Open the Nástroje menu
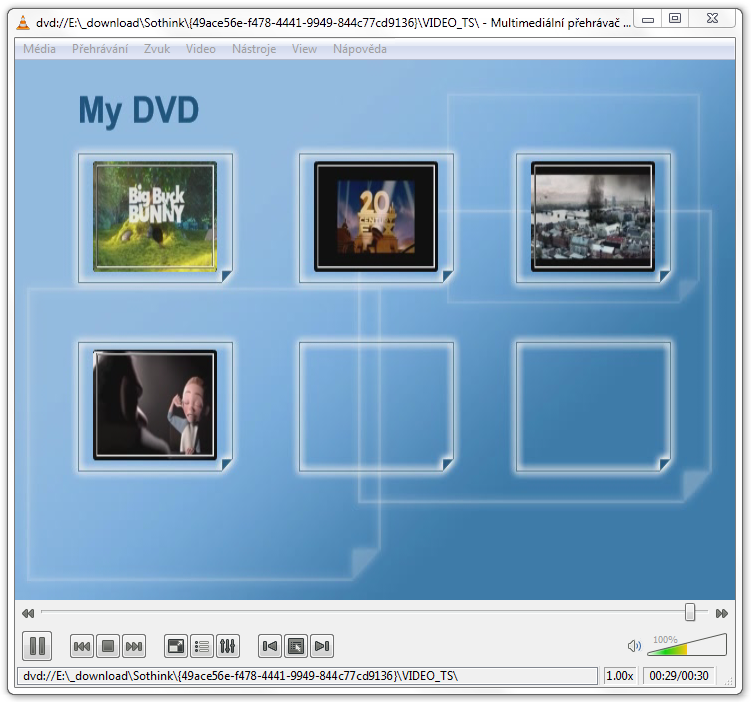751x702 pixels. (254, 49)
